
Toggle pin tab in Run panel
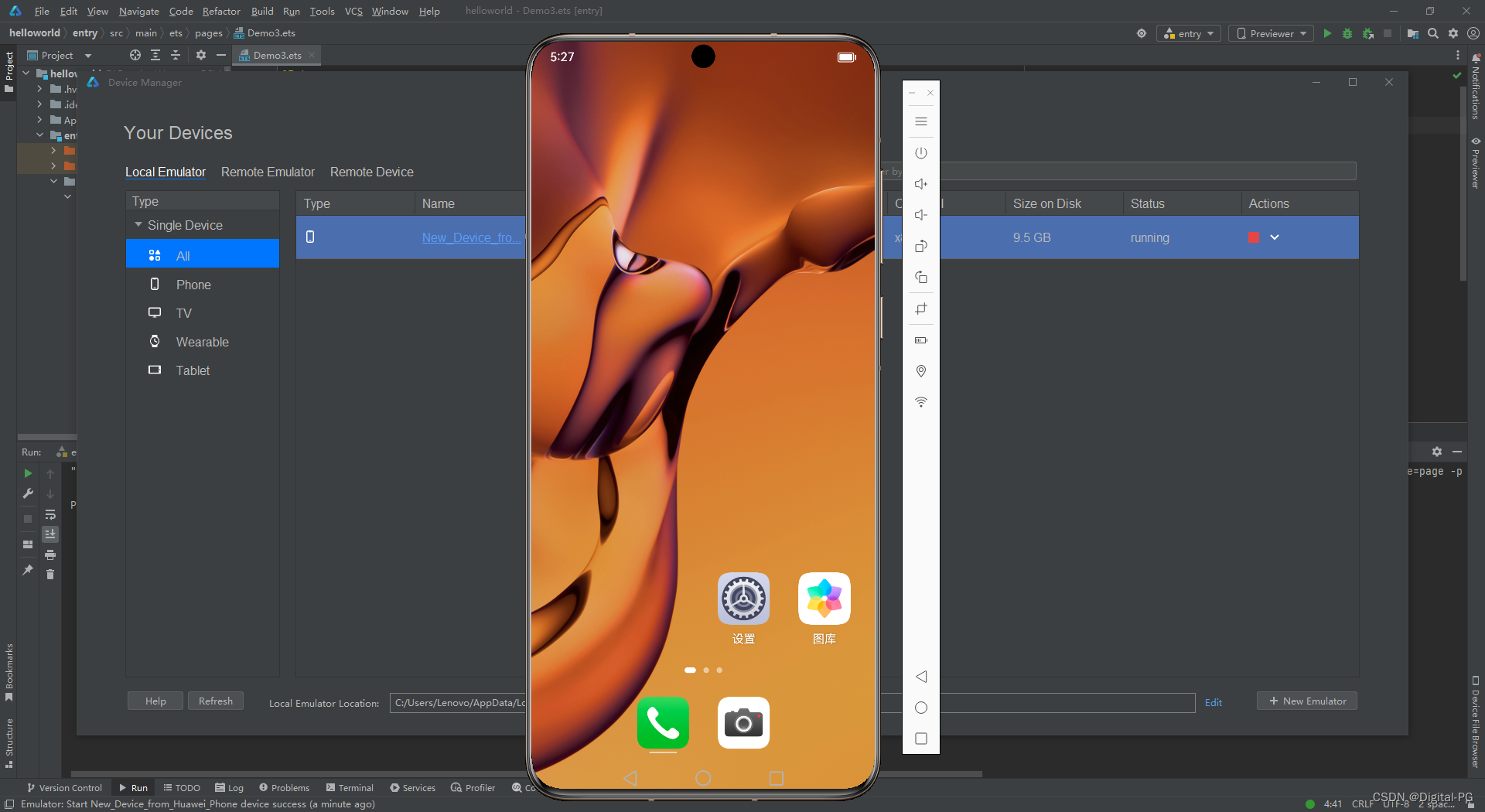click(28, 570)
